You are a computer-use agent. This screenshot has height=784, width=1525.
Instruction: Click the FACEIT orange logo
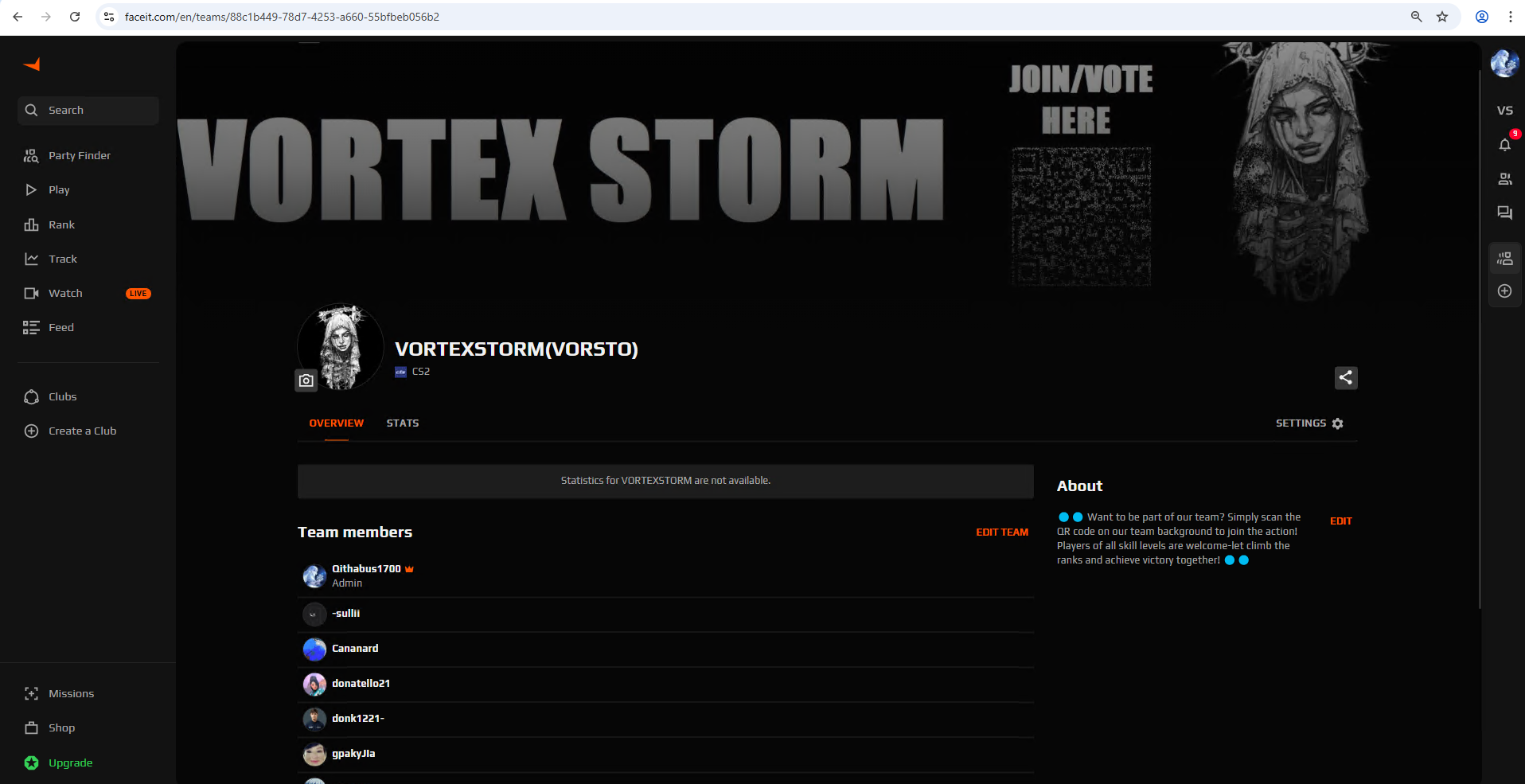coord(32,64)
